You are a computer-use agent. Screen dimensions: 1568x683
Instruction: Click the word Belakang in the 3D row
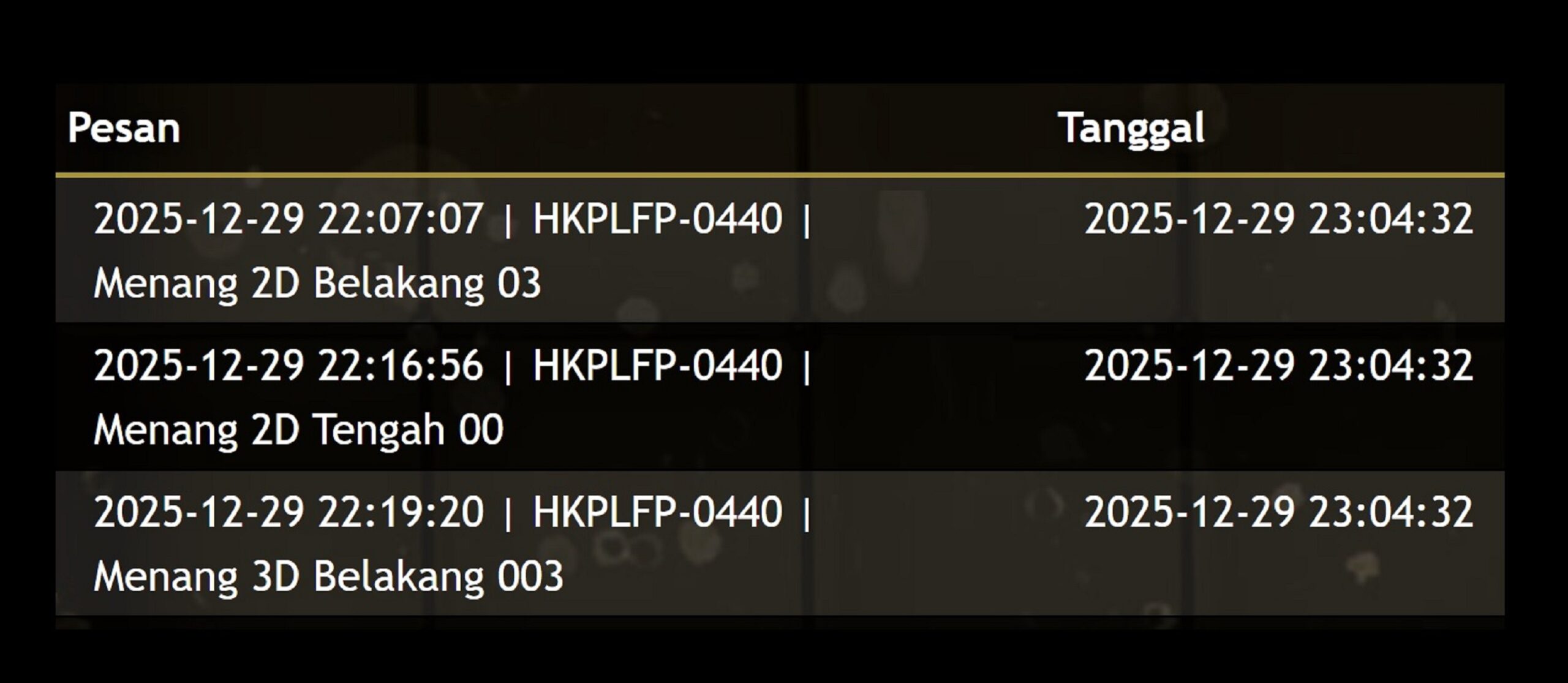(x=399, y=576)
